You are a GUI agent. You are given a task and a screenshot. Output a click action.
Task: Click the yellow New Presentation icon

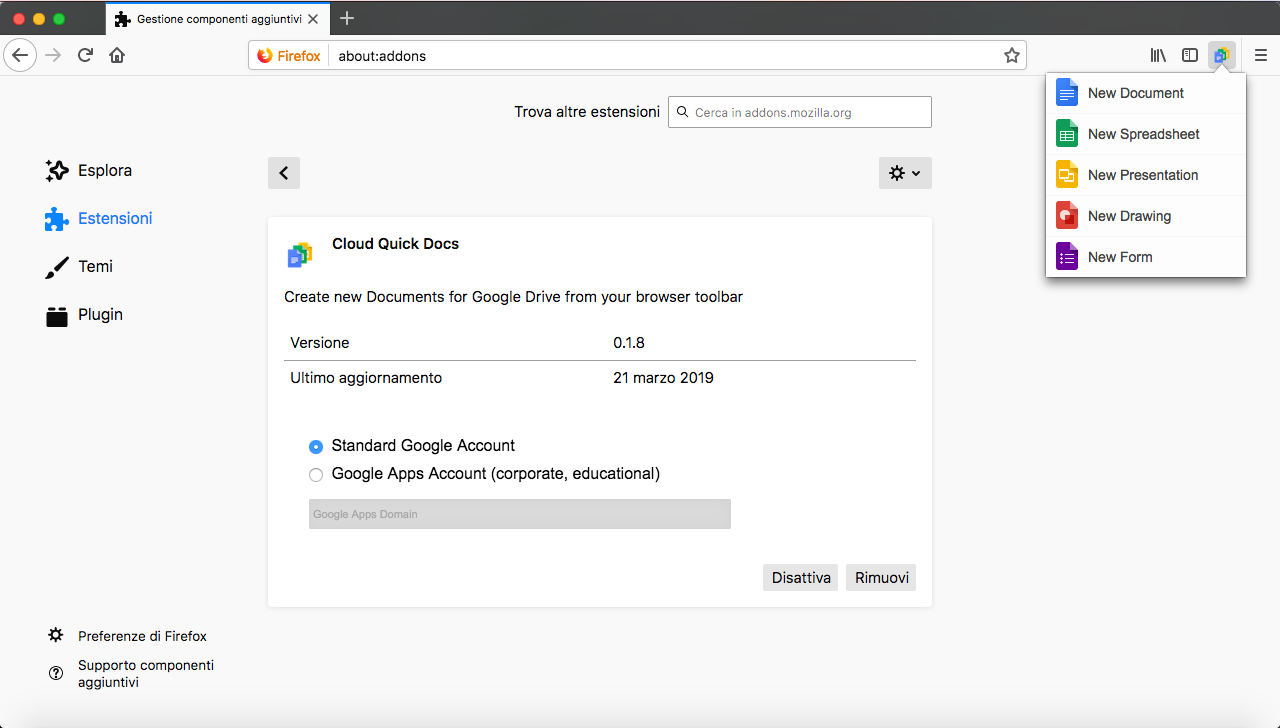point(1067,175)
